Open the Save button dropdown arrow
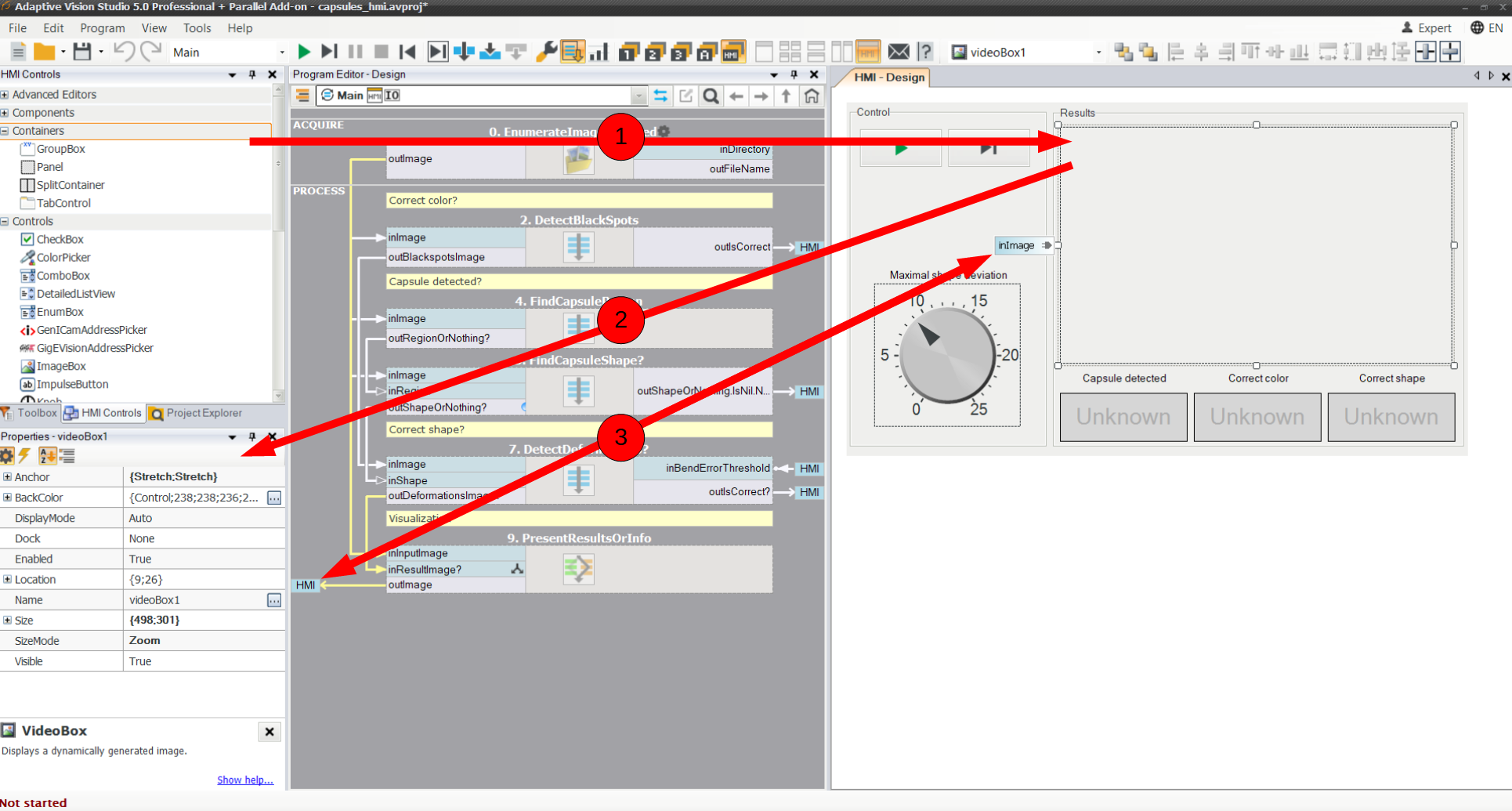 point(101,52)
